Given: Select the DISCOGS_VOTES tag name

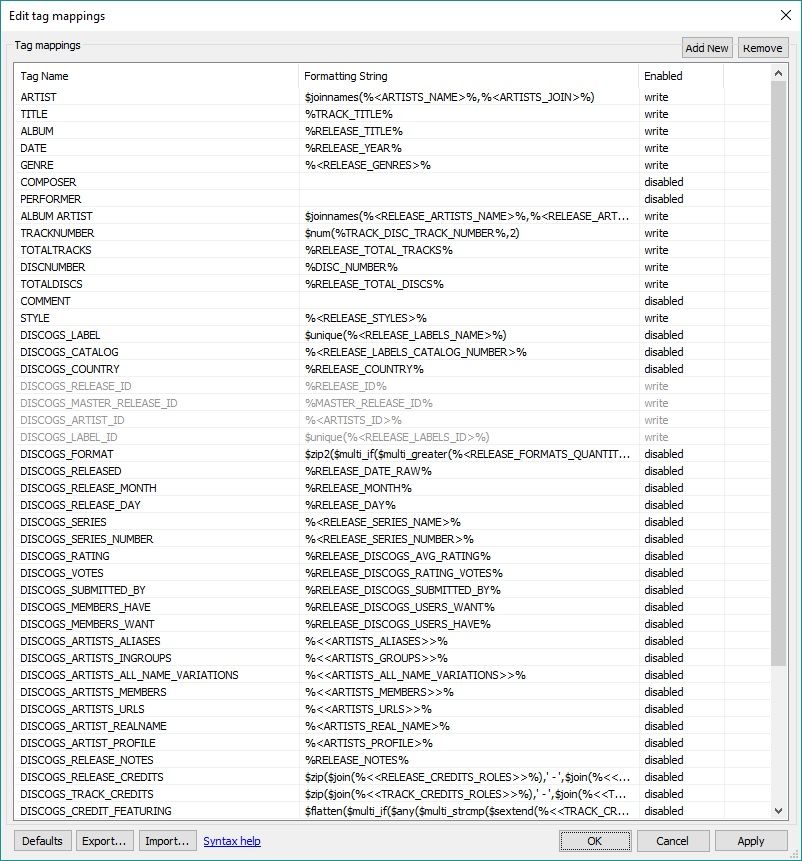Looking at the screenshot, I should (x=61, y=573).
